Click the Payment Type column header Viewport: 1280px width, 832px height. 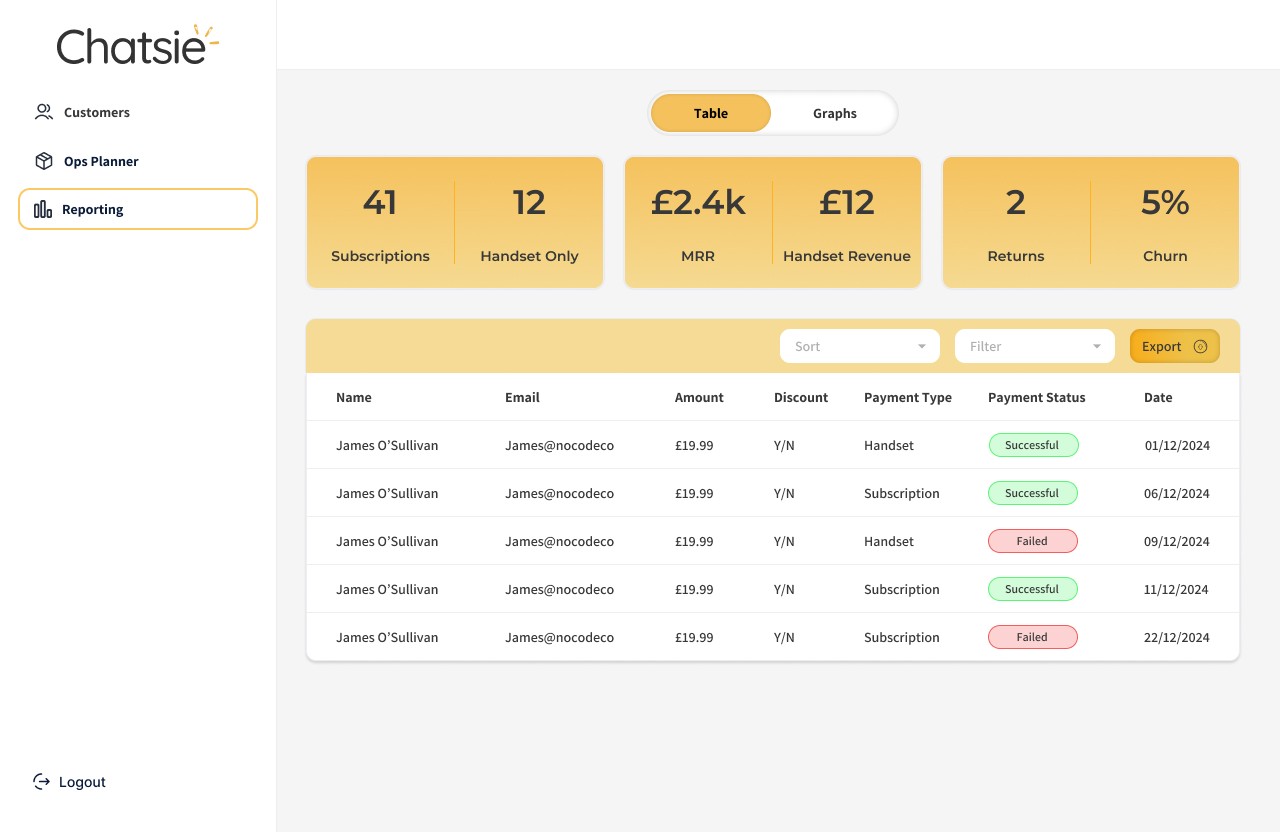click(x=908, y=397)
